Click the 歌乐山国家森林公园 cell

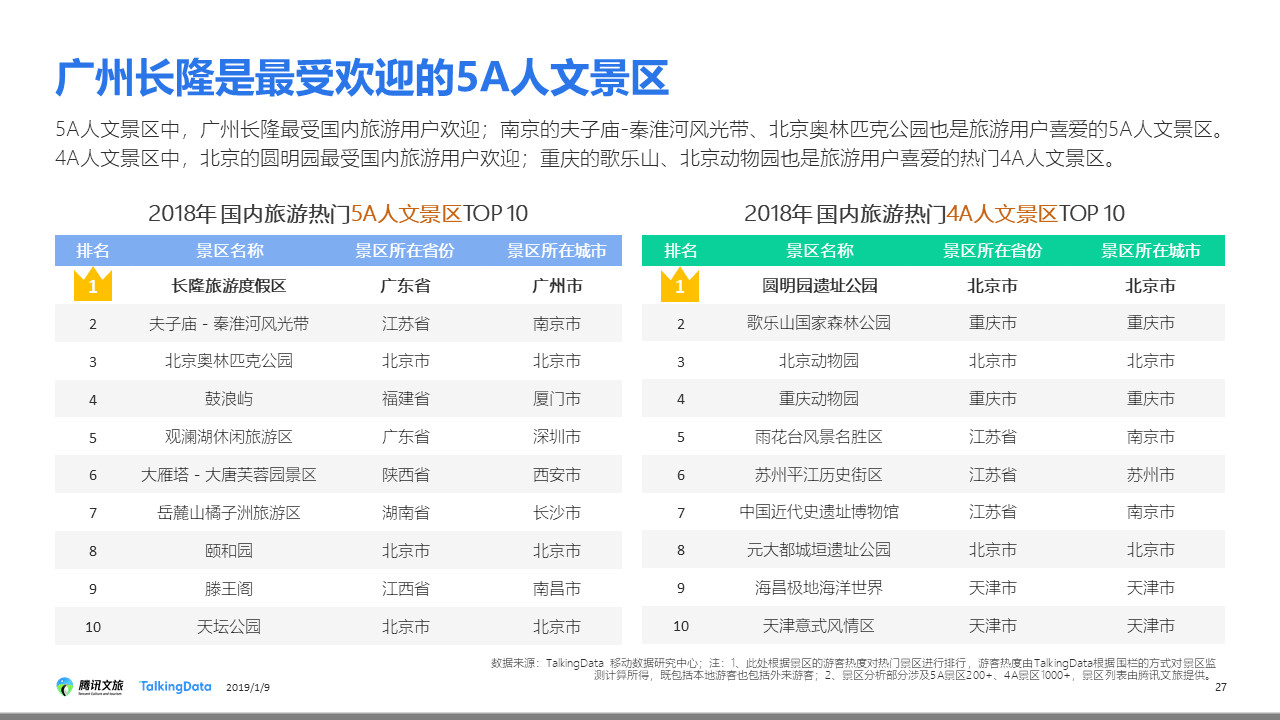tap(819, 323)
